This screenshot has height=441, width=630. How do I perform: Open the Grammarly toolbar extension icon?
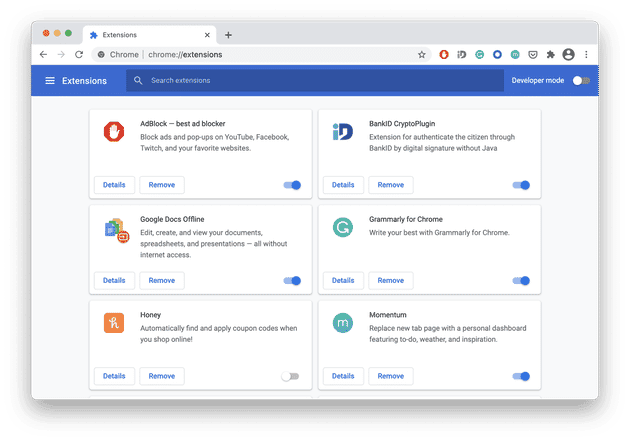coord(479,55)
